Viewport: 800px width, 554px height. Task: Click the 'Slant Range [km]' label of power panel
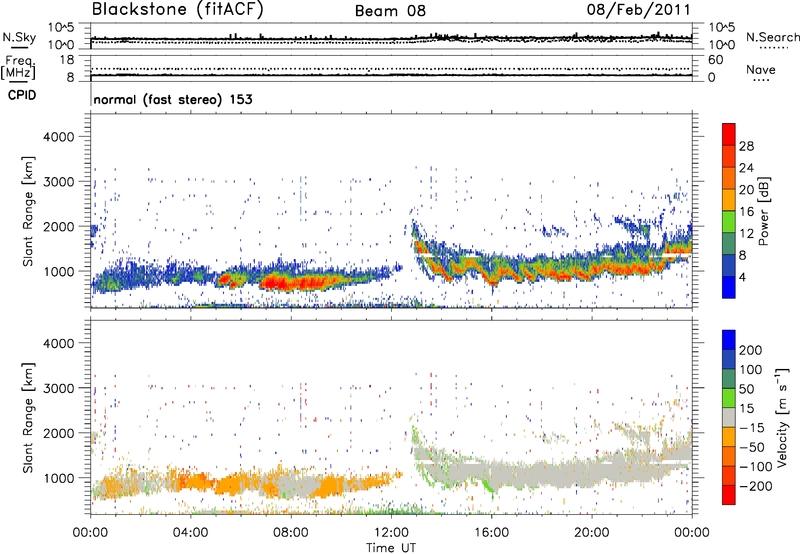28,211
